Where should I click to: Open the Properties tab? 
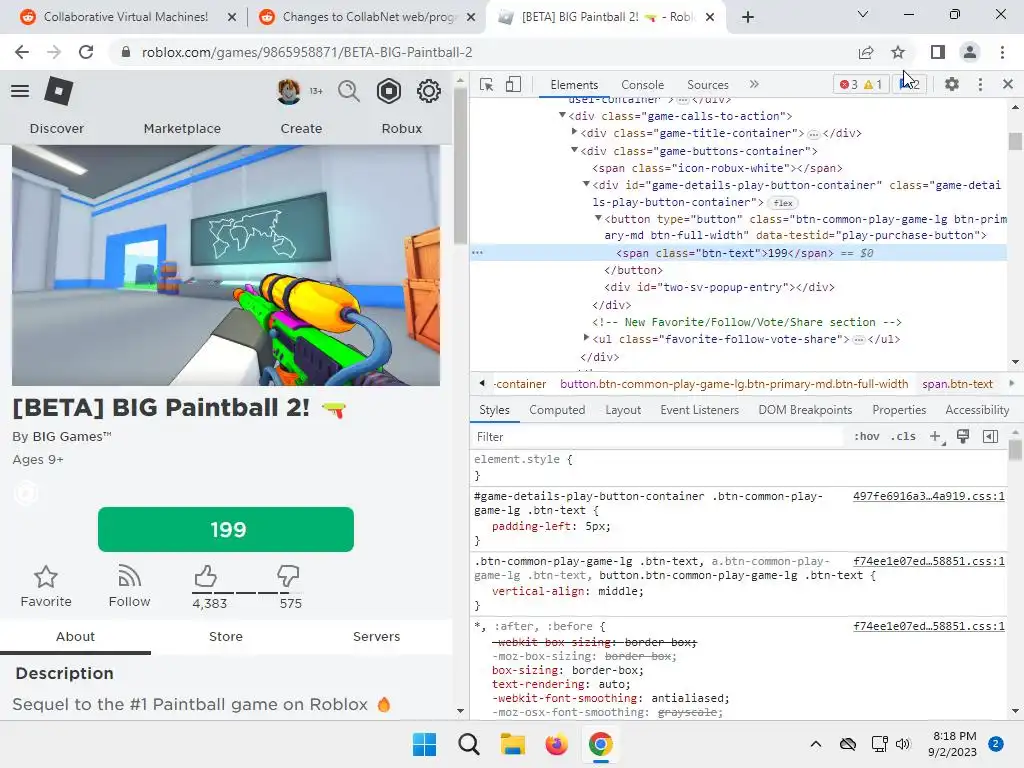899,410
